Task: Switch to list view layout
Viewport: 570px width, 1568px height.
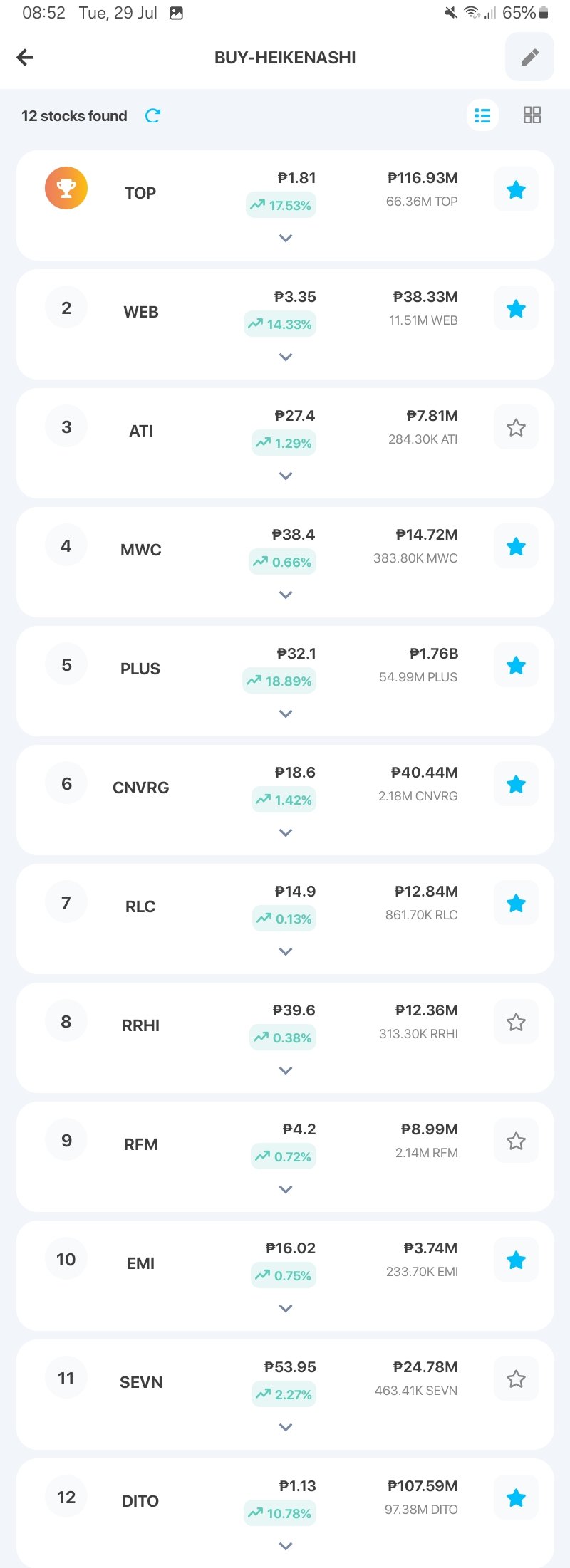Action: click(482, 115)
